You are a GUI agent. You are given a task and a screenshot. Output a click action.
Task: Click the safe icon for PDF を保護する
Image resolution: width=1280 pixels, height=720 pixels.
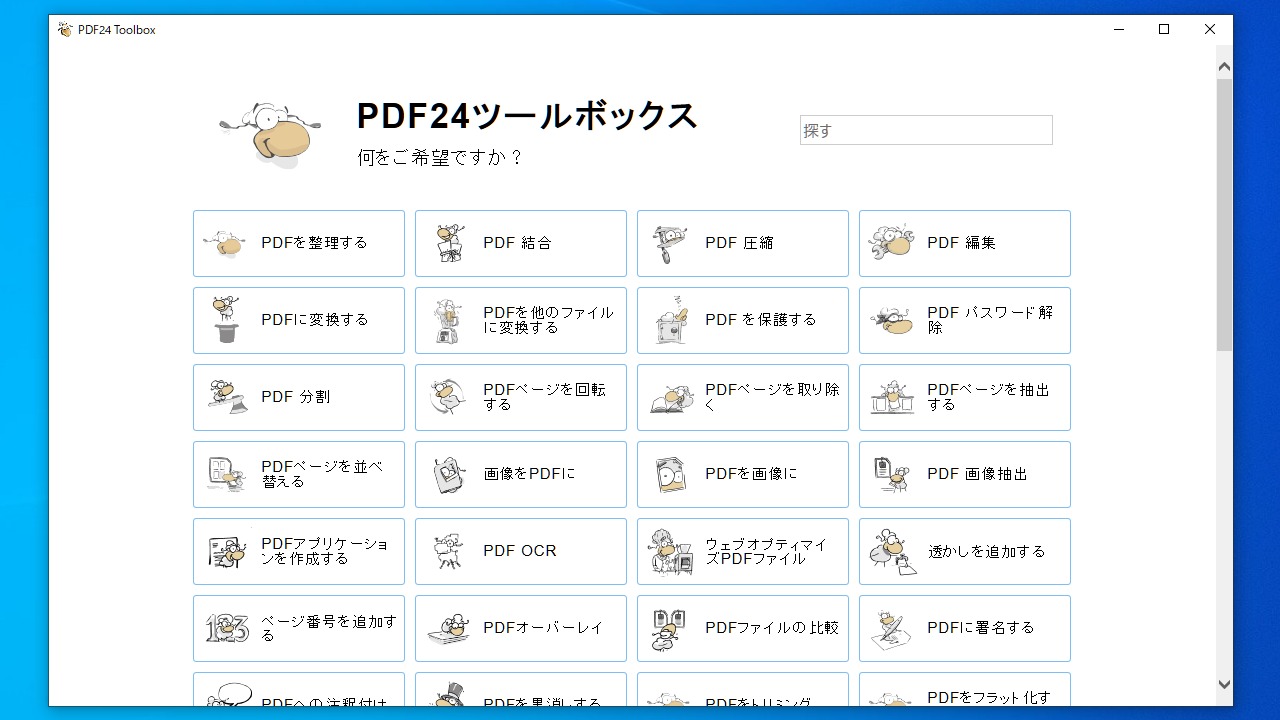(671, 320)
